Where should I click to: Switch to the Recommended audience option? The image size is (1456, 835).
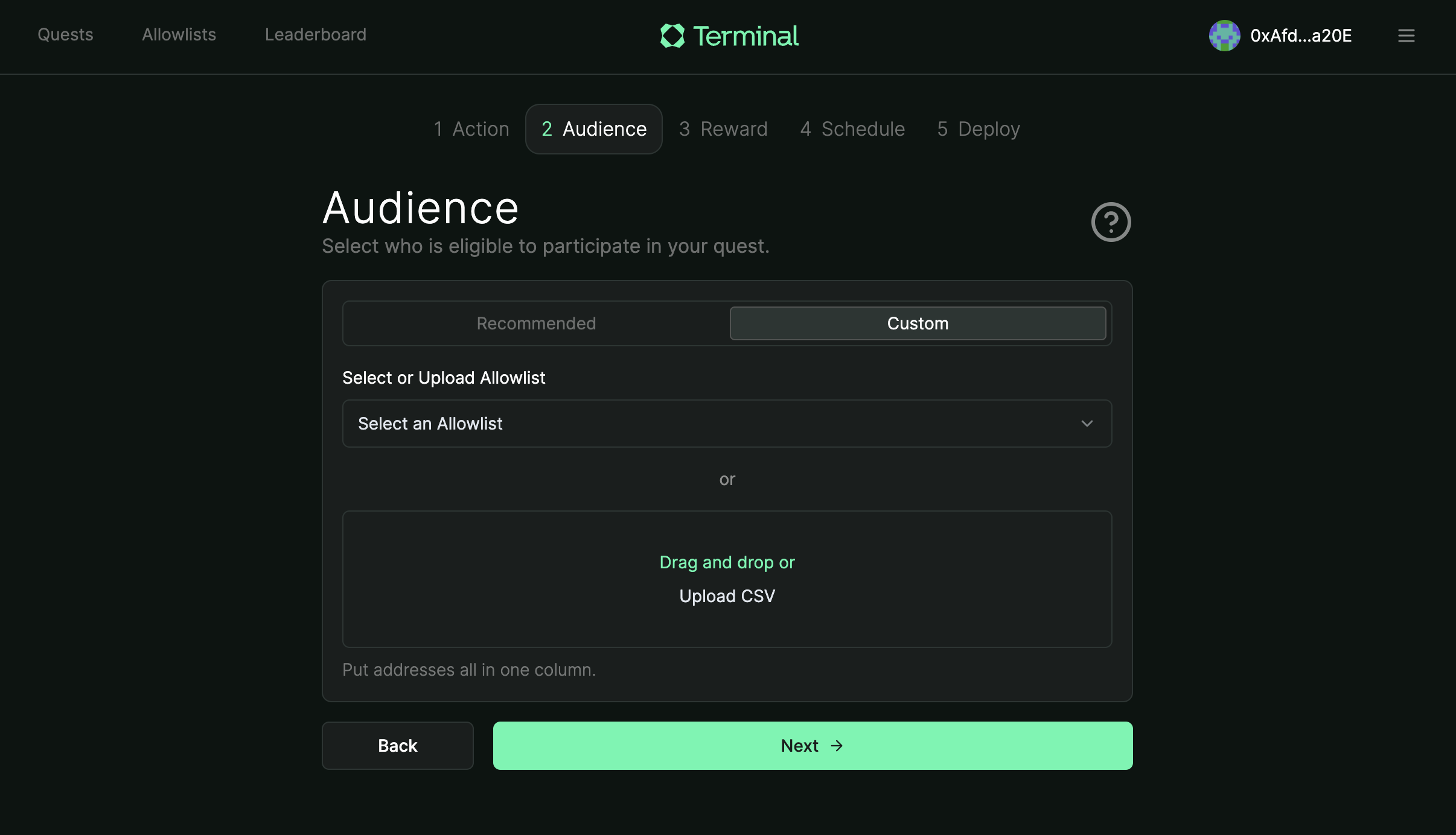pyautogui.click(x=536, y=323)
